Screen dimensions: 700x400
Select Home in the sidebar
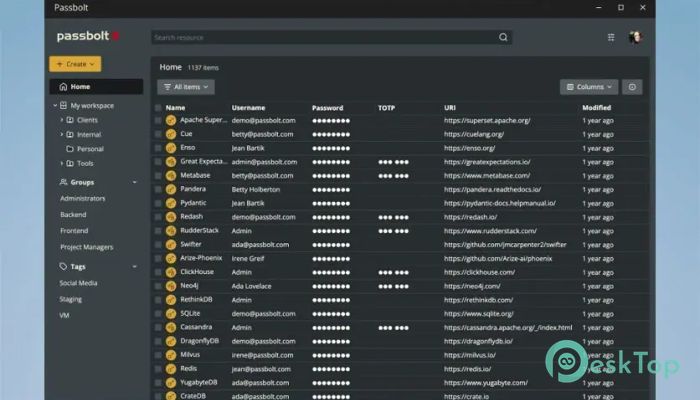(x=96, y=87)
